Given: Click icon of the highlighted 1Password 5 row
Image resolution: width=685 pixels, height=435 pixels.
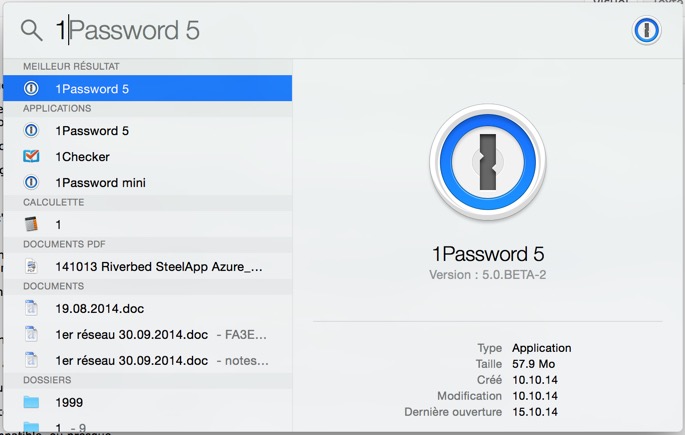Looking at the screenshot, I should (31, 88).
